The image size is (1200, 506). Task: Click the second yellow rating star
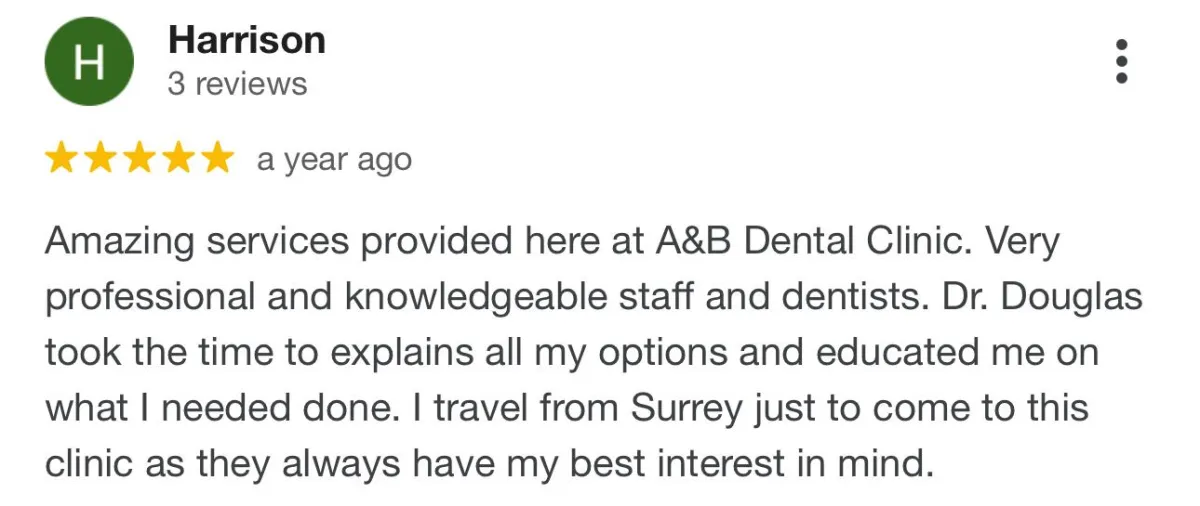coord(100,158)
